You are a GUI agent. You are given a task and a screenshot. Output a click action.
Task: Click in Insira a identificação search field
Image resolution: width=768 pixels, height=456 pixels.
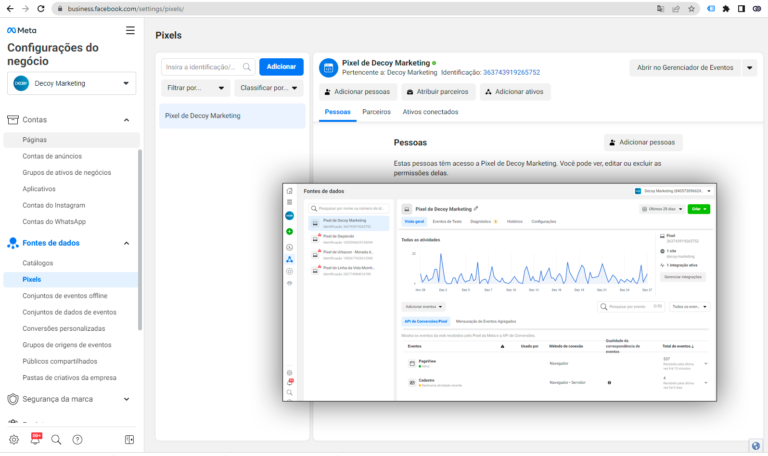click(208, 67)
